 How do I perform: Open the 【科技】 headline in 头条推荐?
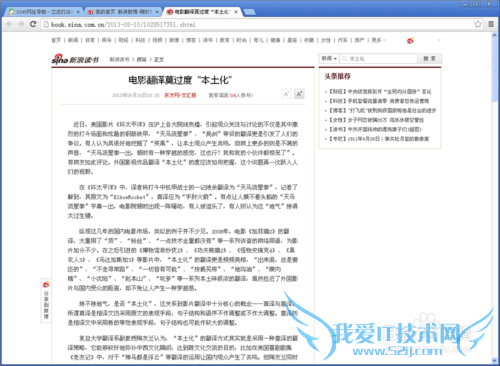coord(379,101)
